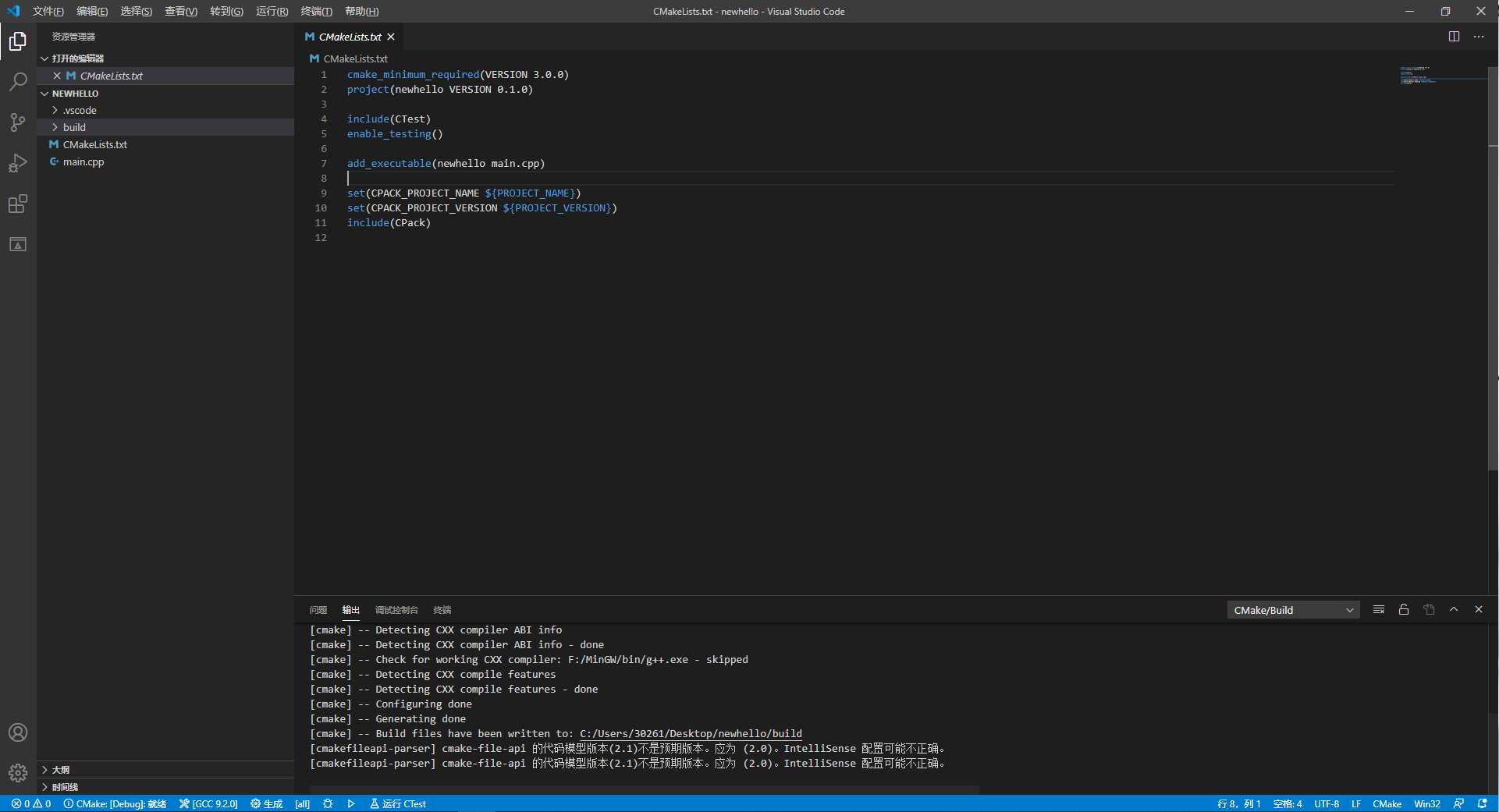The height and width of the screenshot is (812, 1499).
Task: Open the 查看(V) menu
Action: click(x=181, y=12)
